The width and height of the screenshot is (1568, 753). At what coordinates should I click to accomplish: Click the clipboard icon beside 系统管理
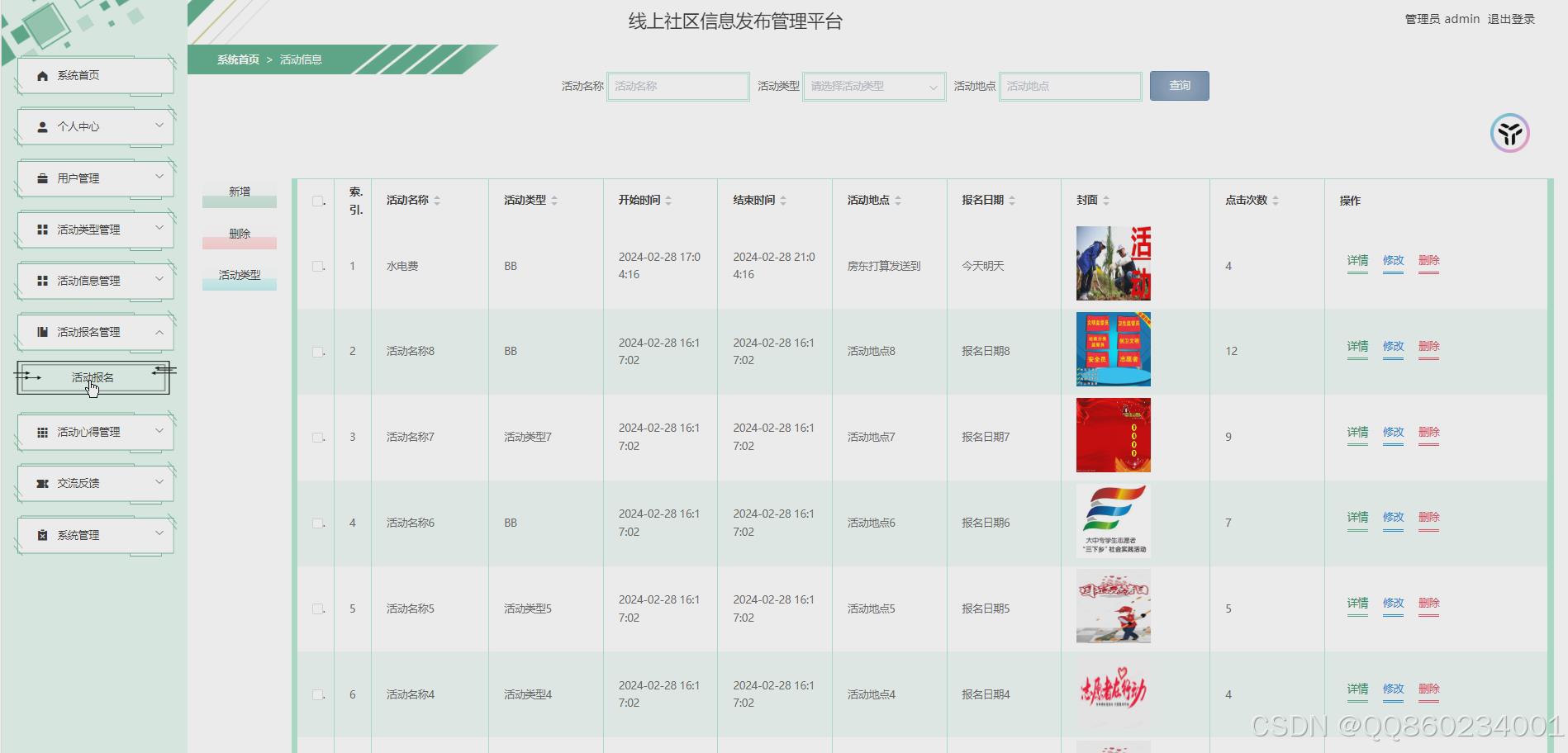[x=42, y=535]
